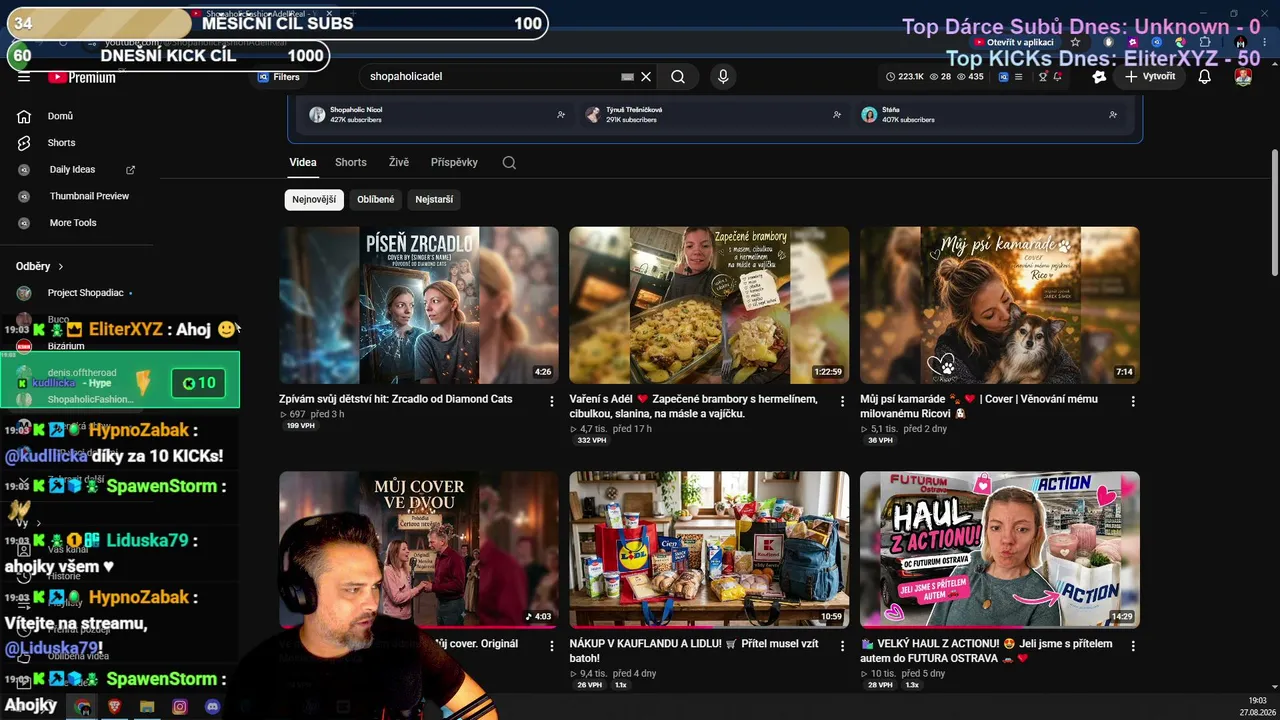
Task: Open options for Můj psí kamaráde video
Action: point(1133,401)
